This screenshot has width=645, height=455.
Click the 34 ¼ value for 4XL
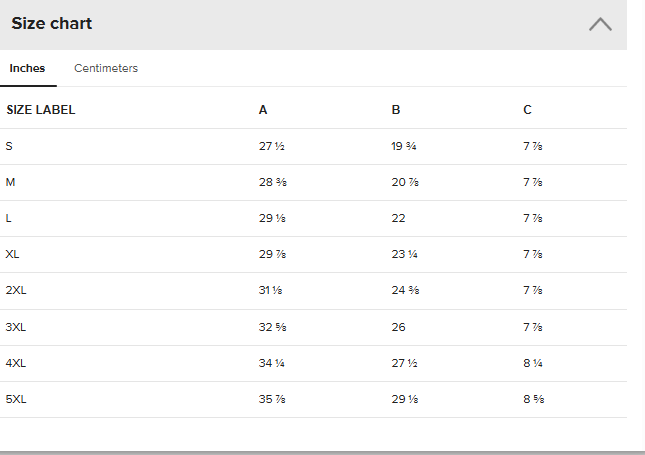click(x=272, y=363)
